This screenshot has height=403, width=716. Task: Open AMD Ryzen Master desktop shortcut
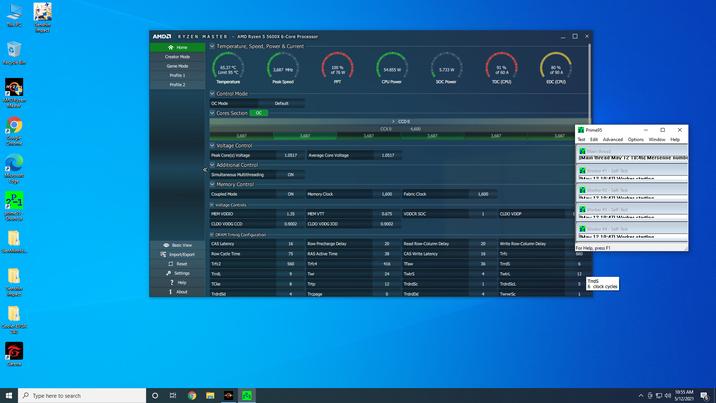point(14,93)
